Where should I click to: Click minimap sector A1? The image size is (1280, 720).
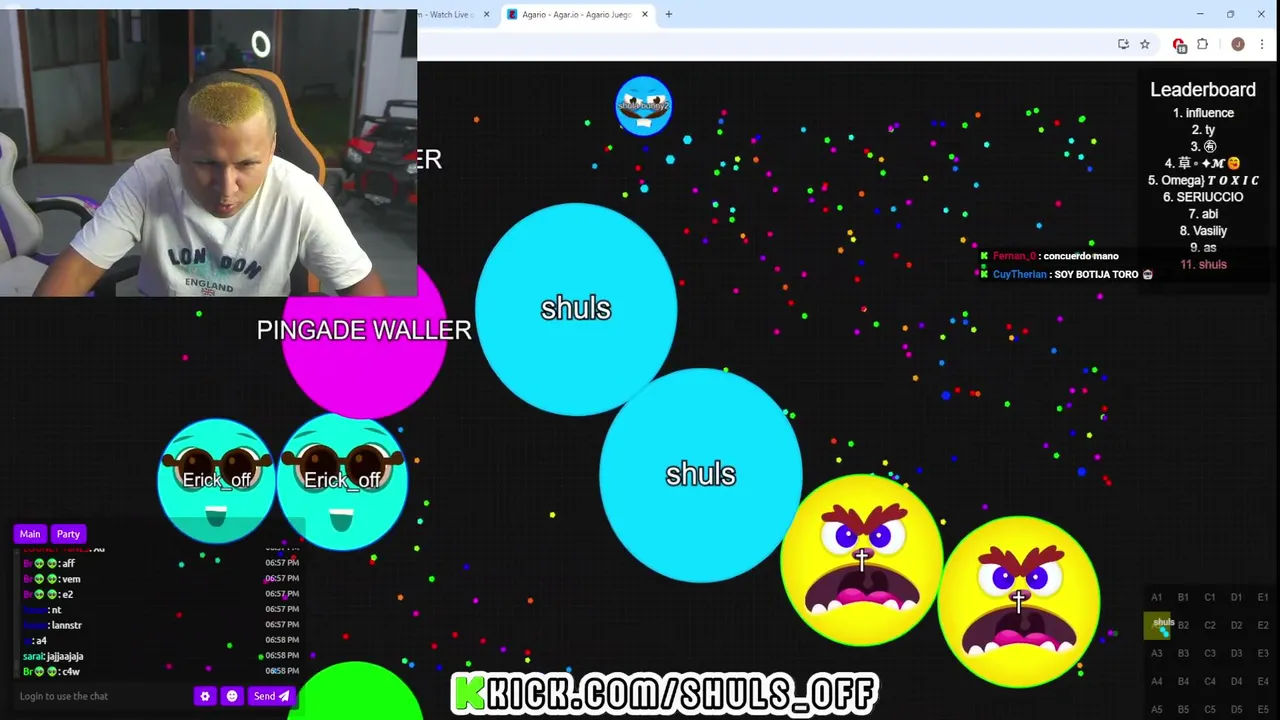coord(1157,598)
